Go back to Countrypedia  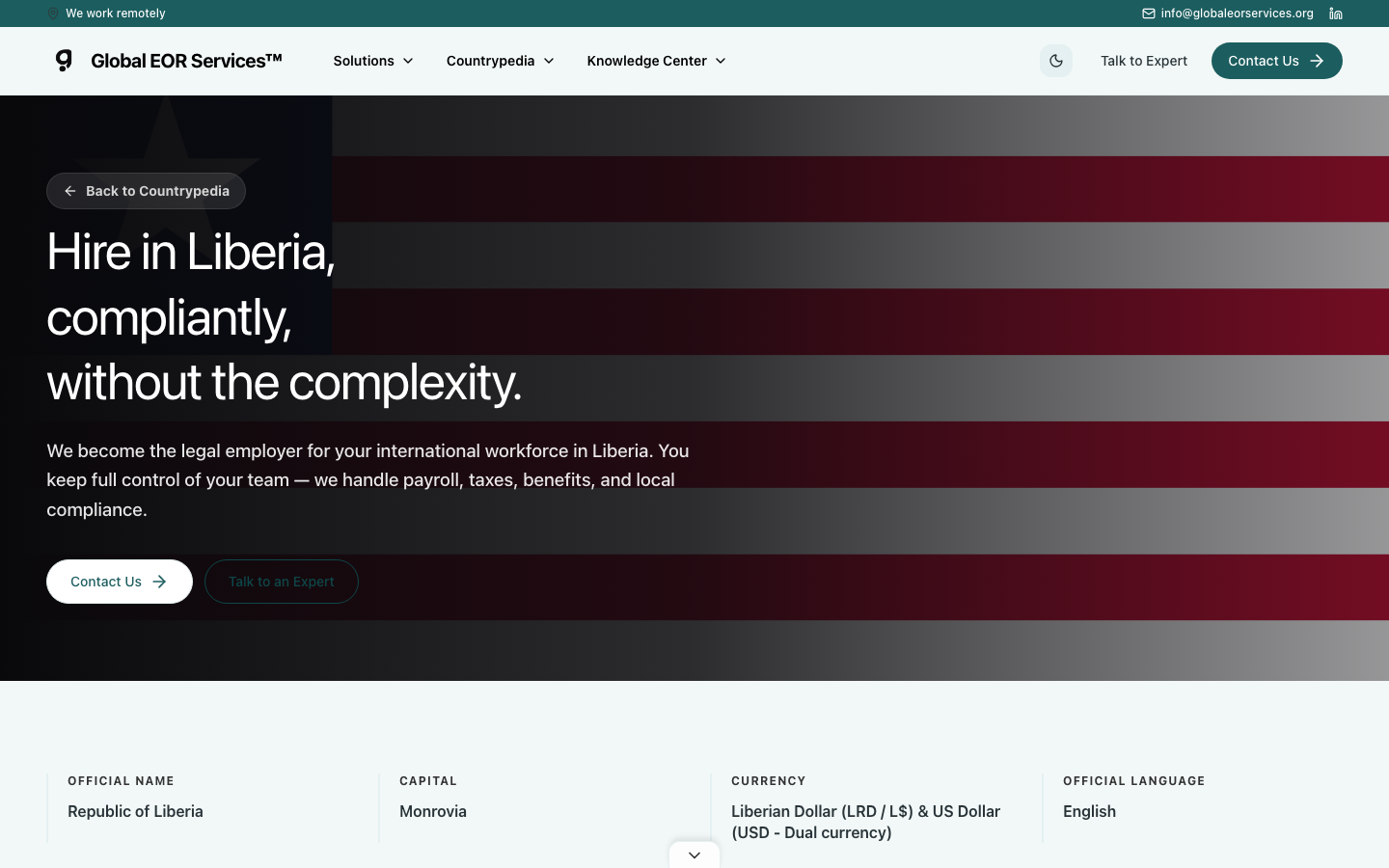(x=146, y=191)
